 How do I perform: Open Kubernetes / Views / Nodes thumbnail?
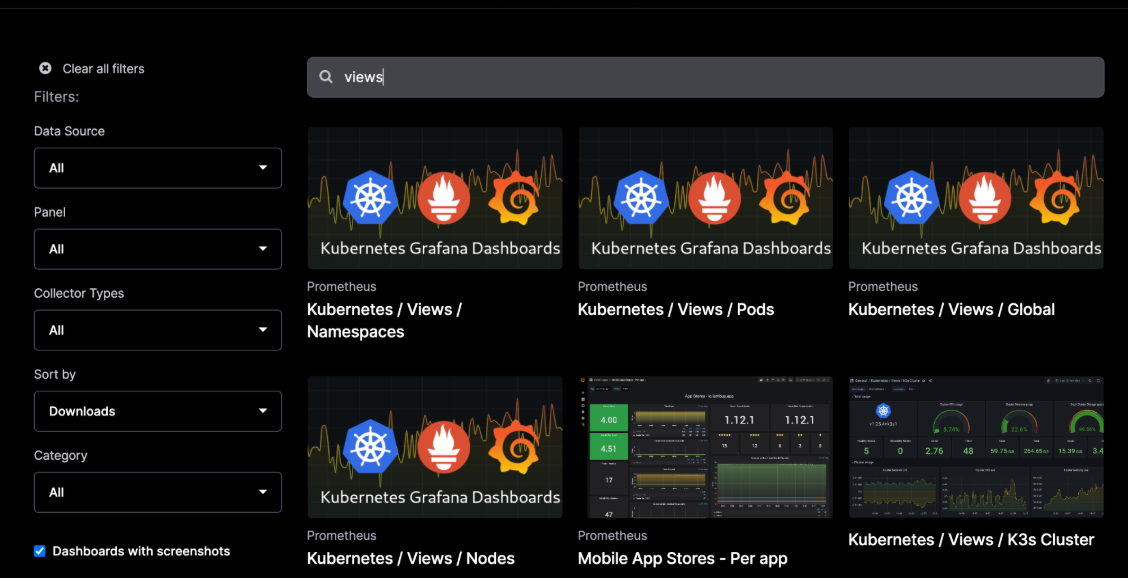(435, 447)
